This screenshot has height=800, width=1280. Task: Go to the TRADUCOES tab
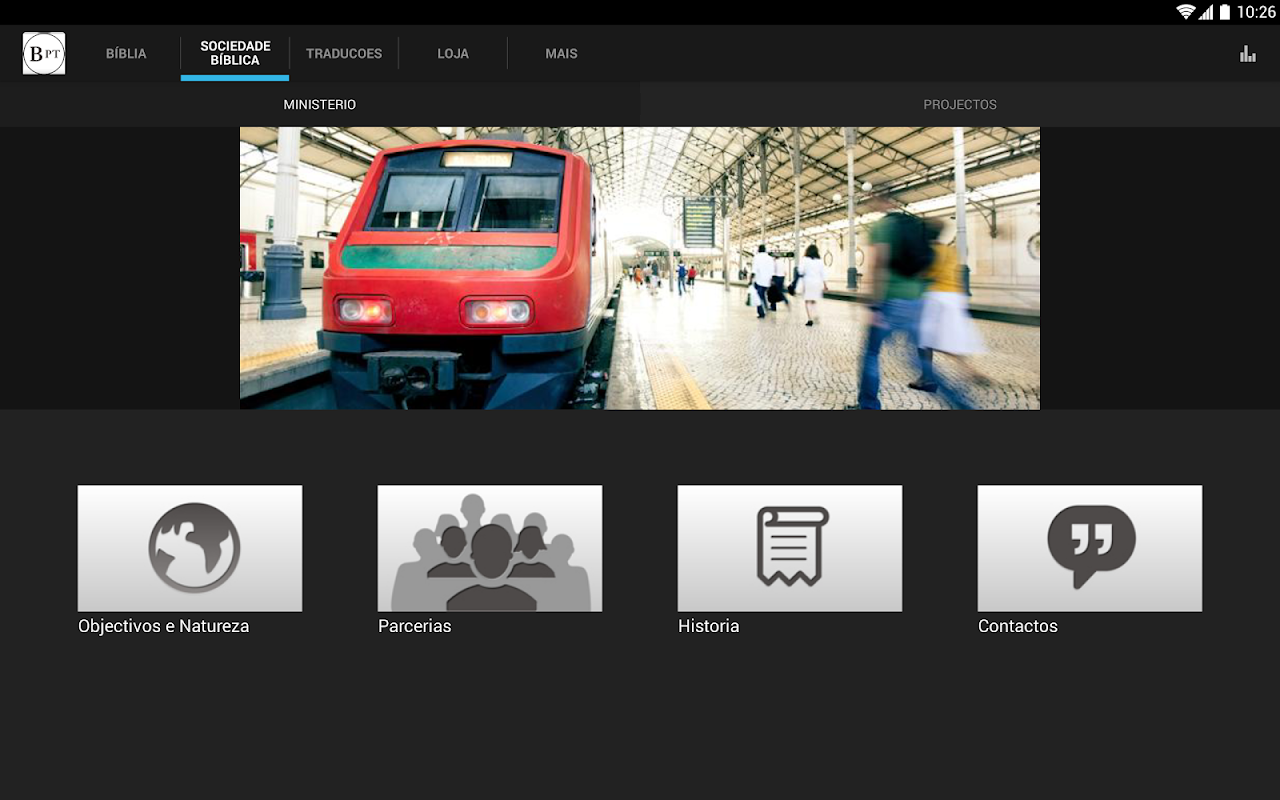coord(344,54)
